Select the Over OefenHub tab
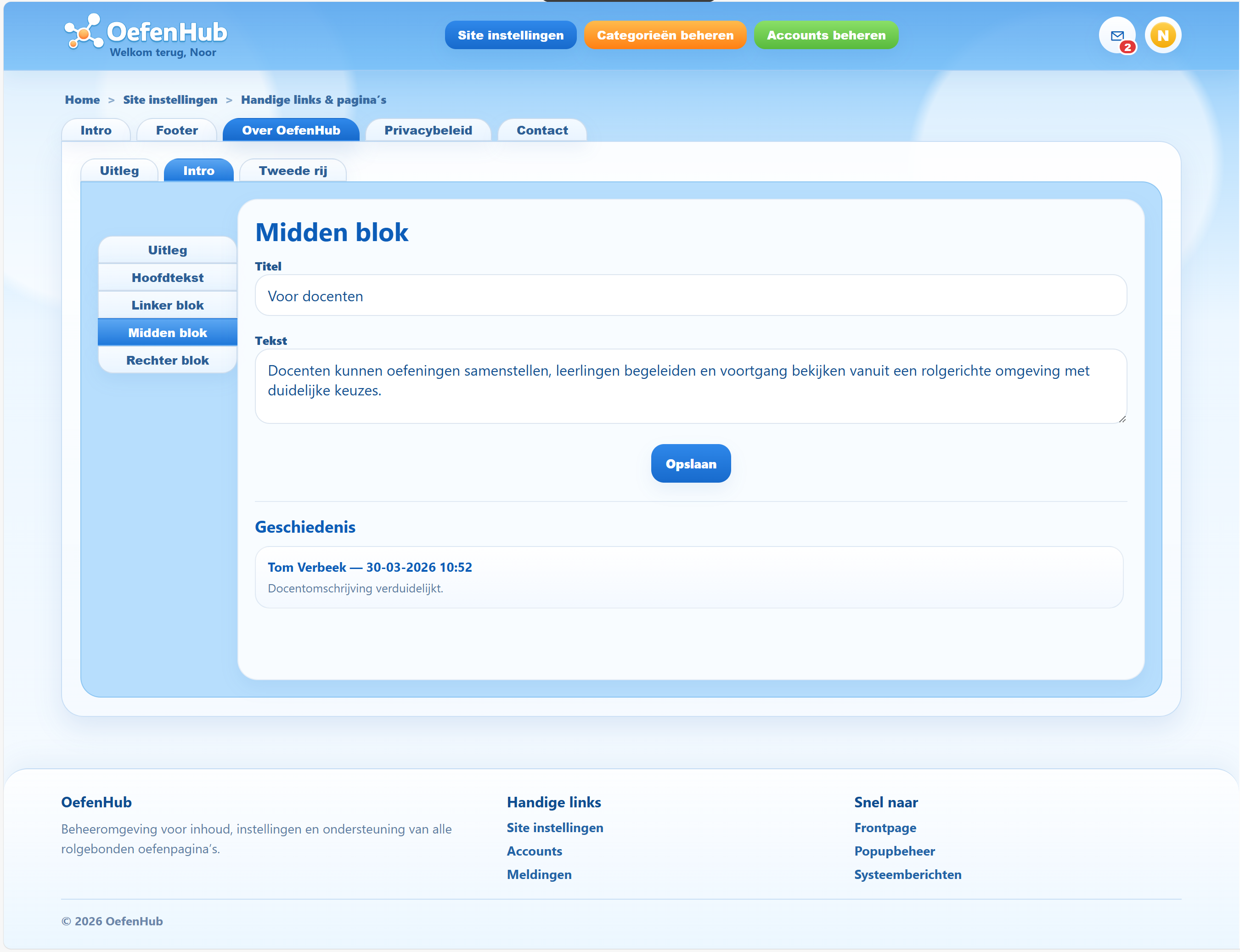 291,130
